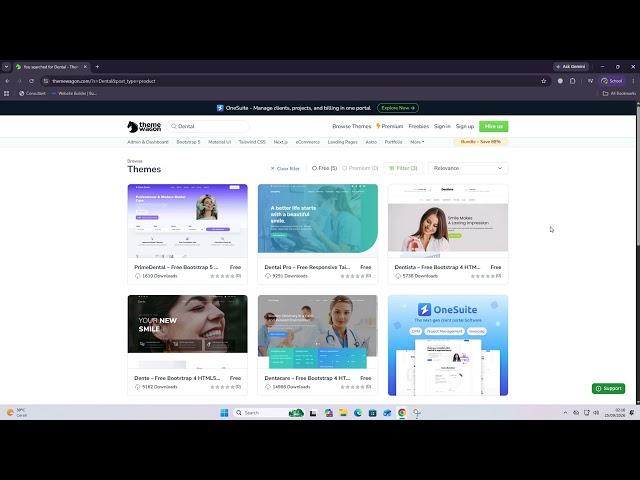Select the Free (5) radio option
The image size is (640, 480).
[324, 168]
